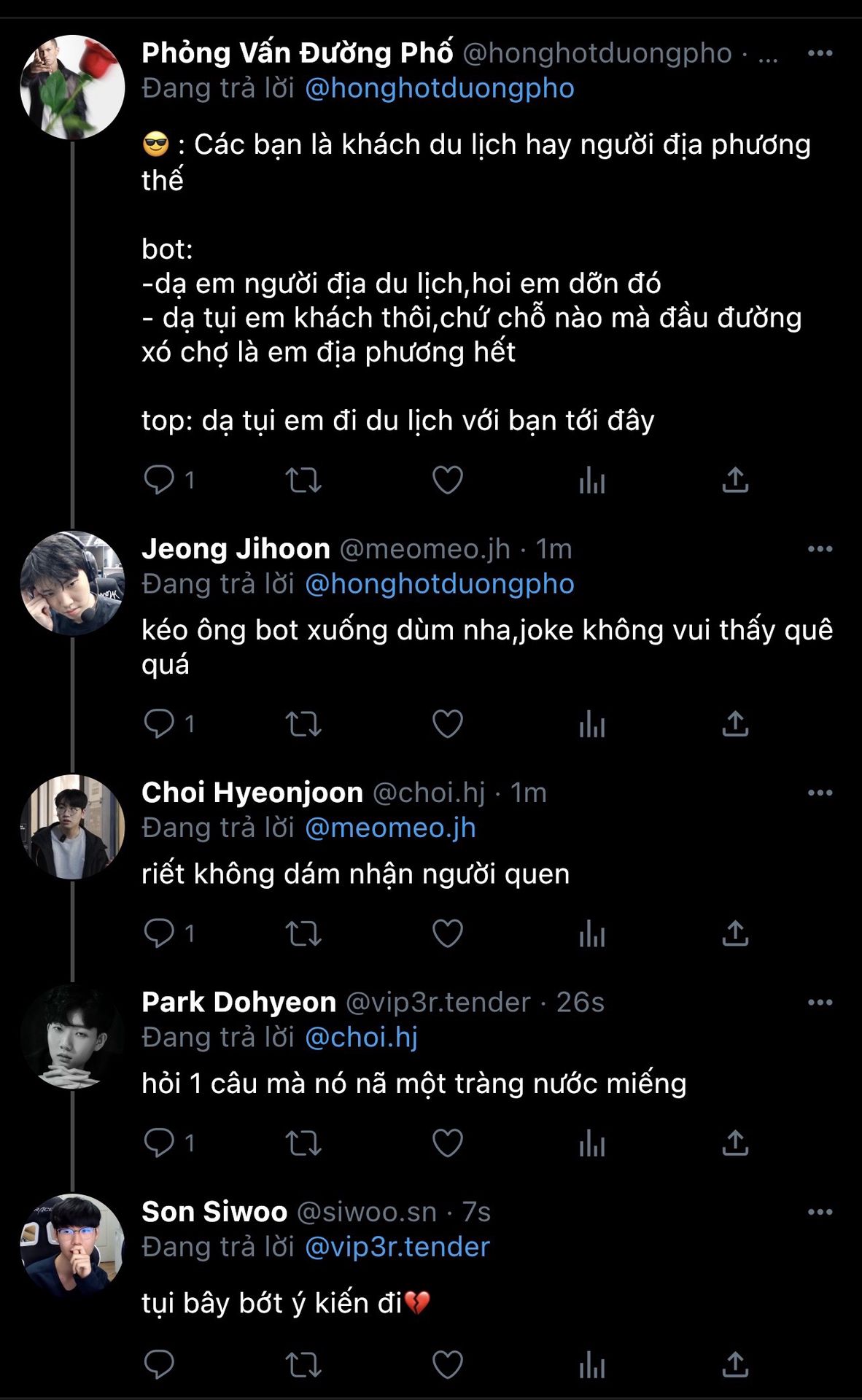Reply to Park Dohyeon's tweet
The width and height of the screenshot is (862, 1400).
point(159,1143)
